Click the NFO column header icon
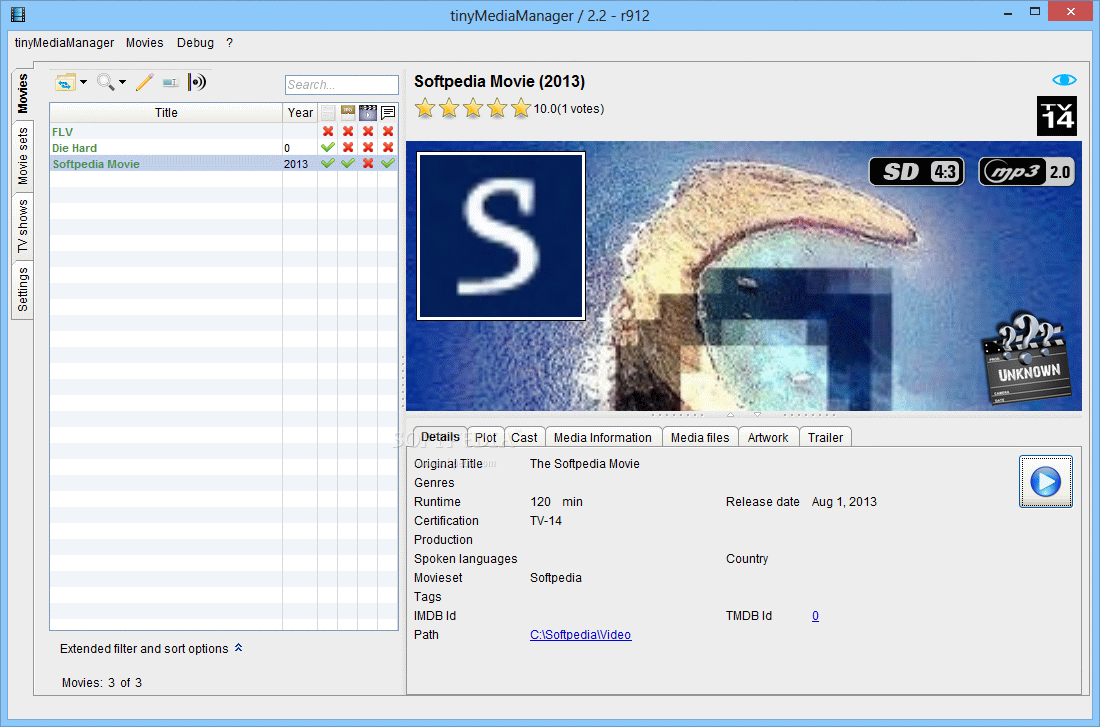 coord(328,112)
